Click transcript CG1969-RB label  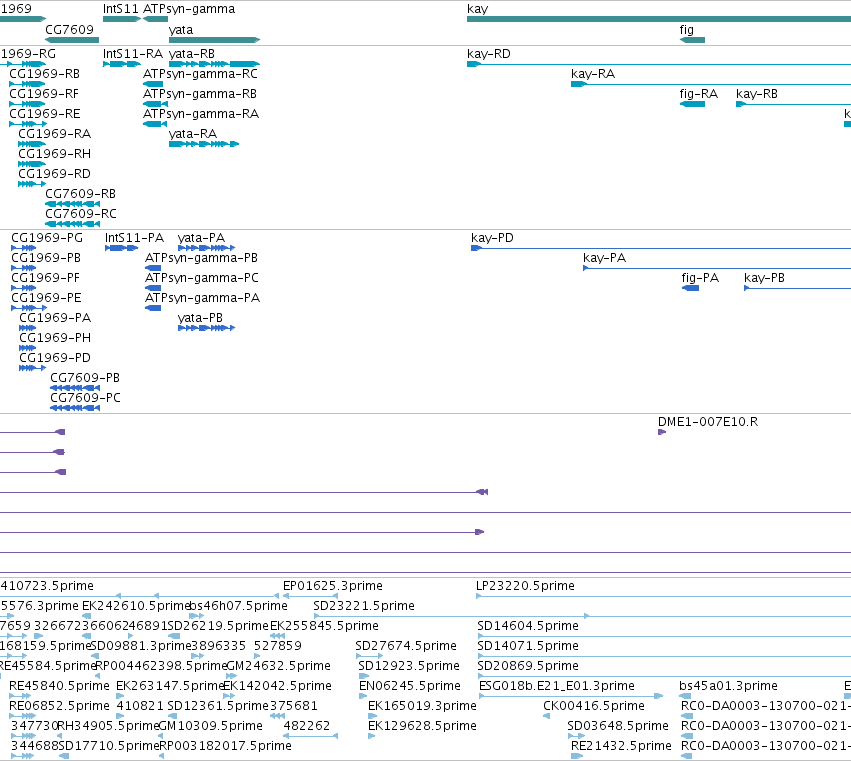tap(45, 74)
